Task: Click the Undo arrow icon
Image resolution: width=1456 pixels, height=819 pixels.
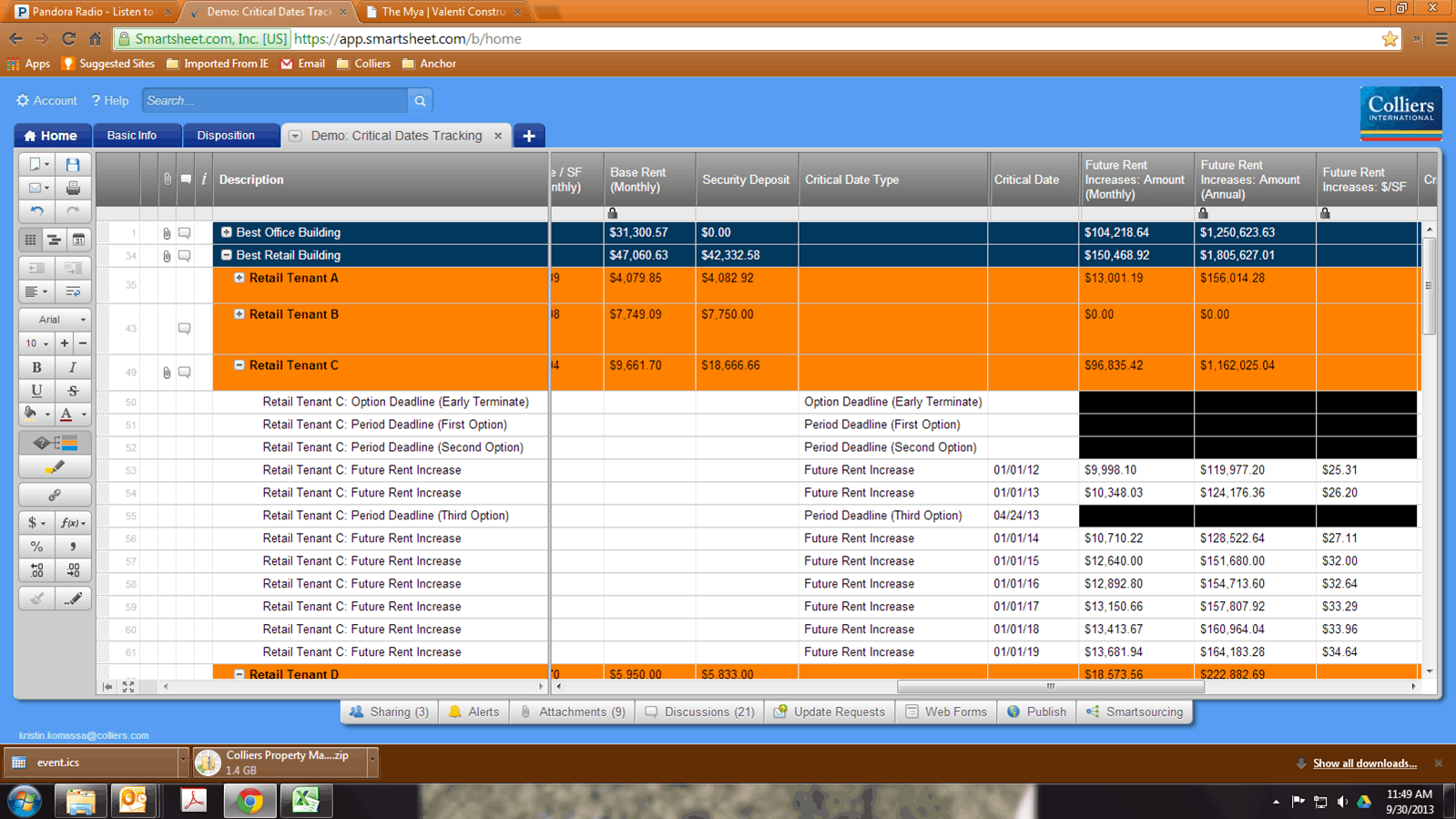Action: pos(36,211)
